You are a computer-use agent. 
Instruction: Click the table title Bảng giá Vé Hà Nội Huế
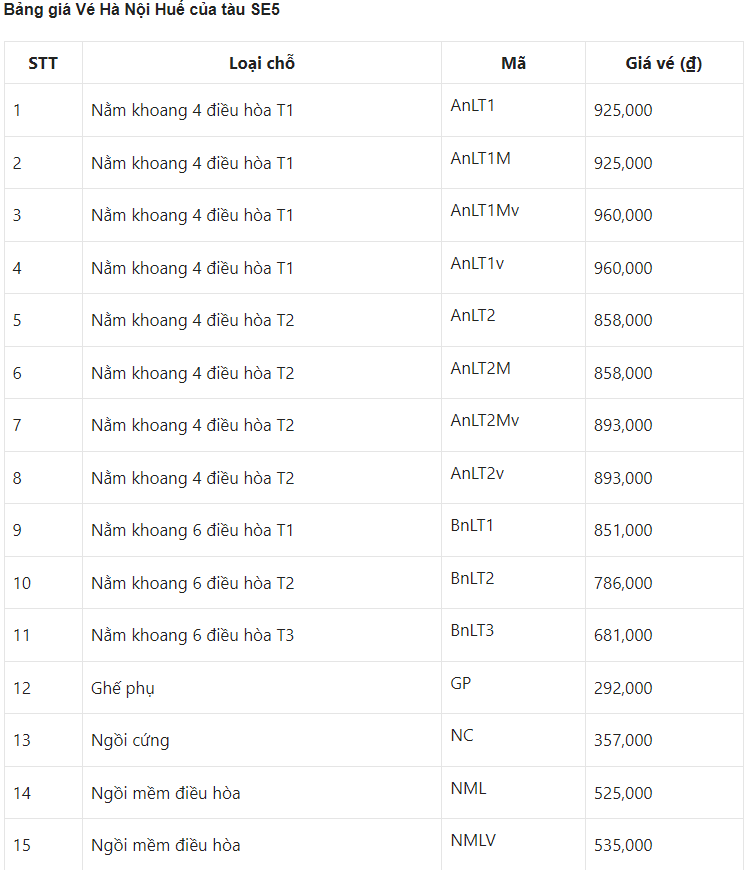tap(142, 9)
